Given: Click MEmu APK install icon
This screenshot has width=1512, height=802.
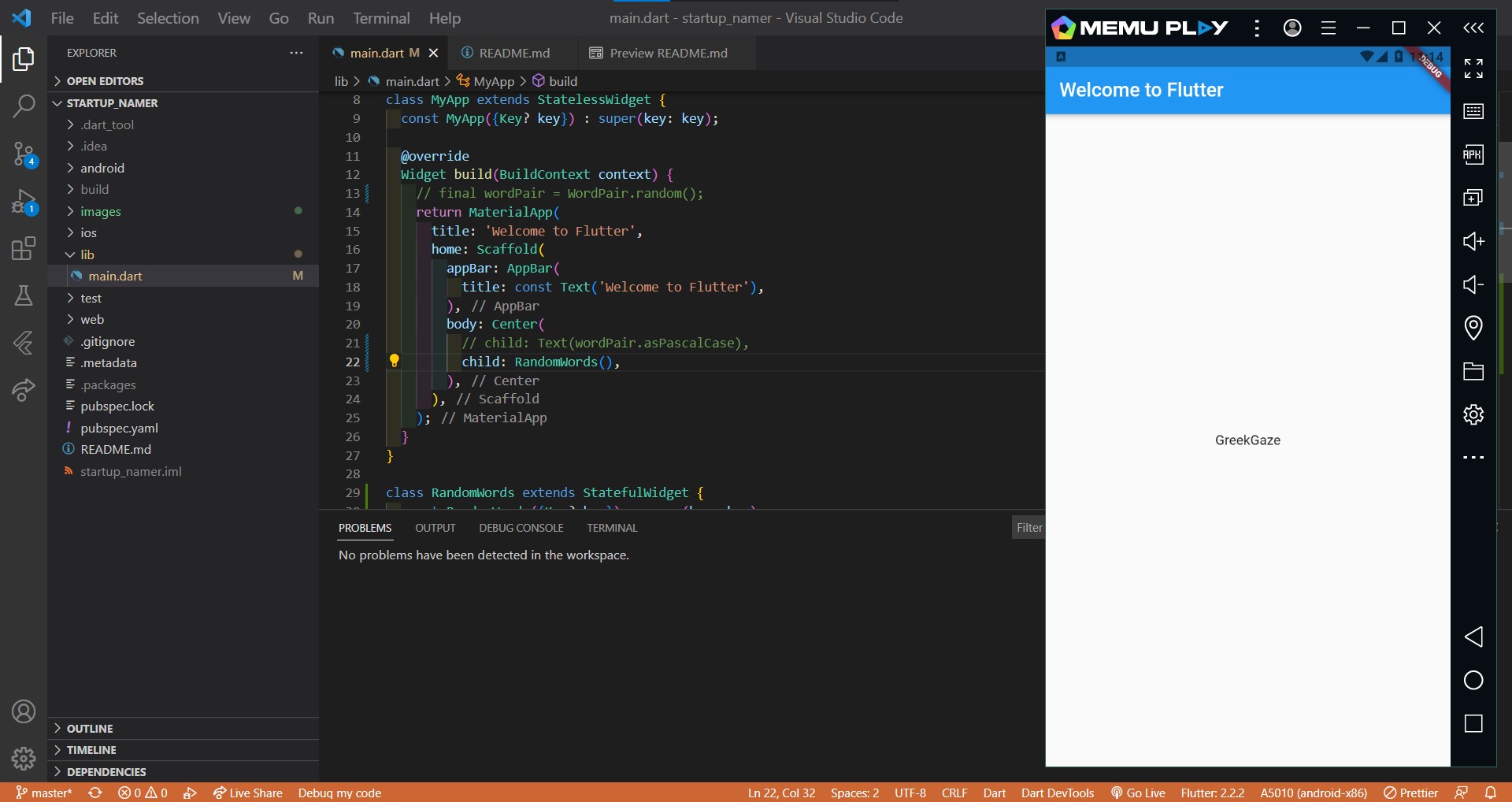Looking at the screenshot, I should [1473, 154].
